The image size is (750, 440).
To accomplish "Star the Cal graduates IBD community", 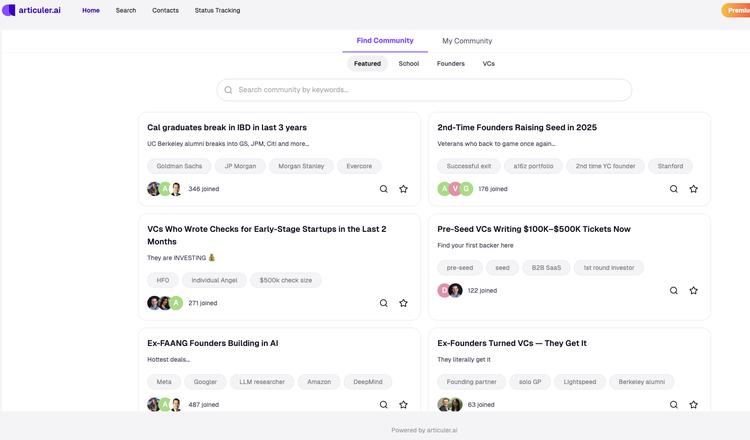I will click(403, 189).
